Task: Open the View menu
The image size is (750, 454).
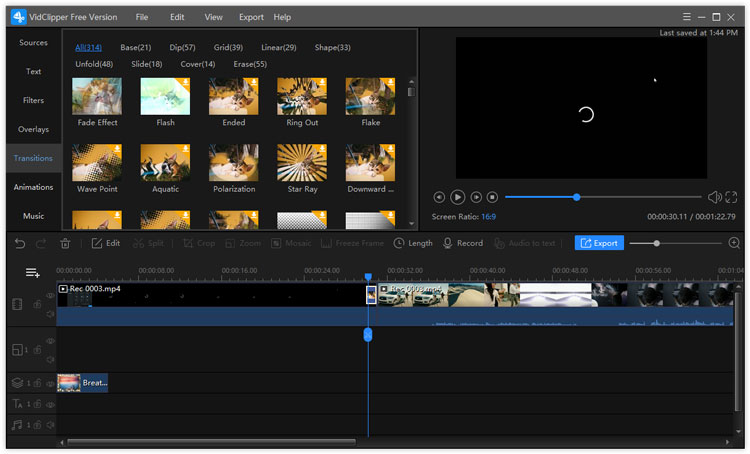Action: click(x=213, y=17)
